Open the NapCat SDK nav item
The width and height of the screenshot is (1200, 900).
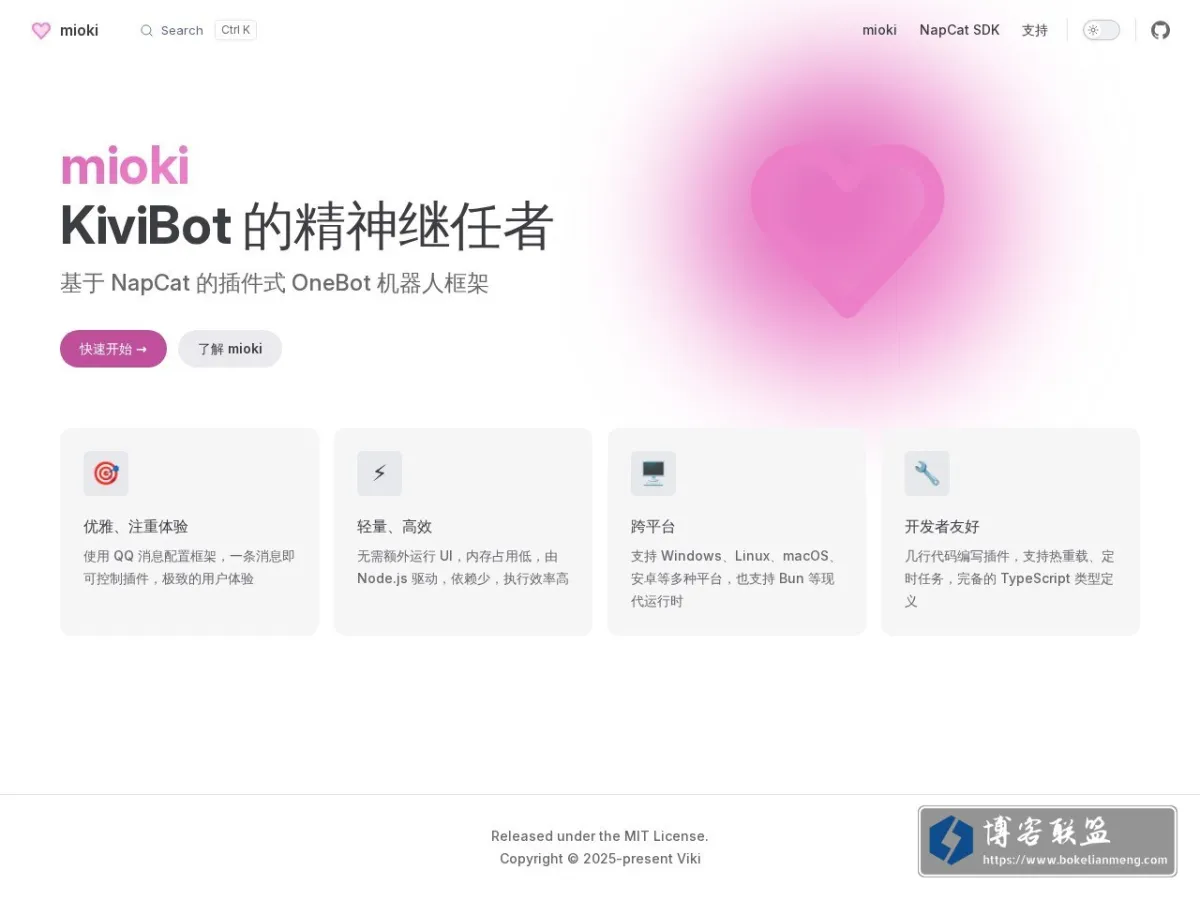pyautogui.click(x=959, y=30)
